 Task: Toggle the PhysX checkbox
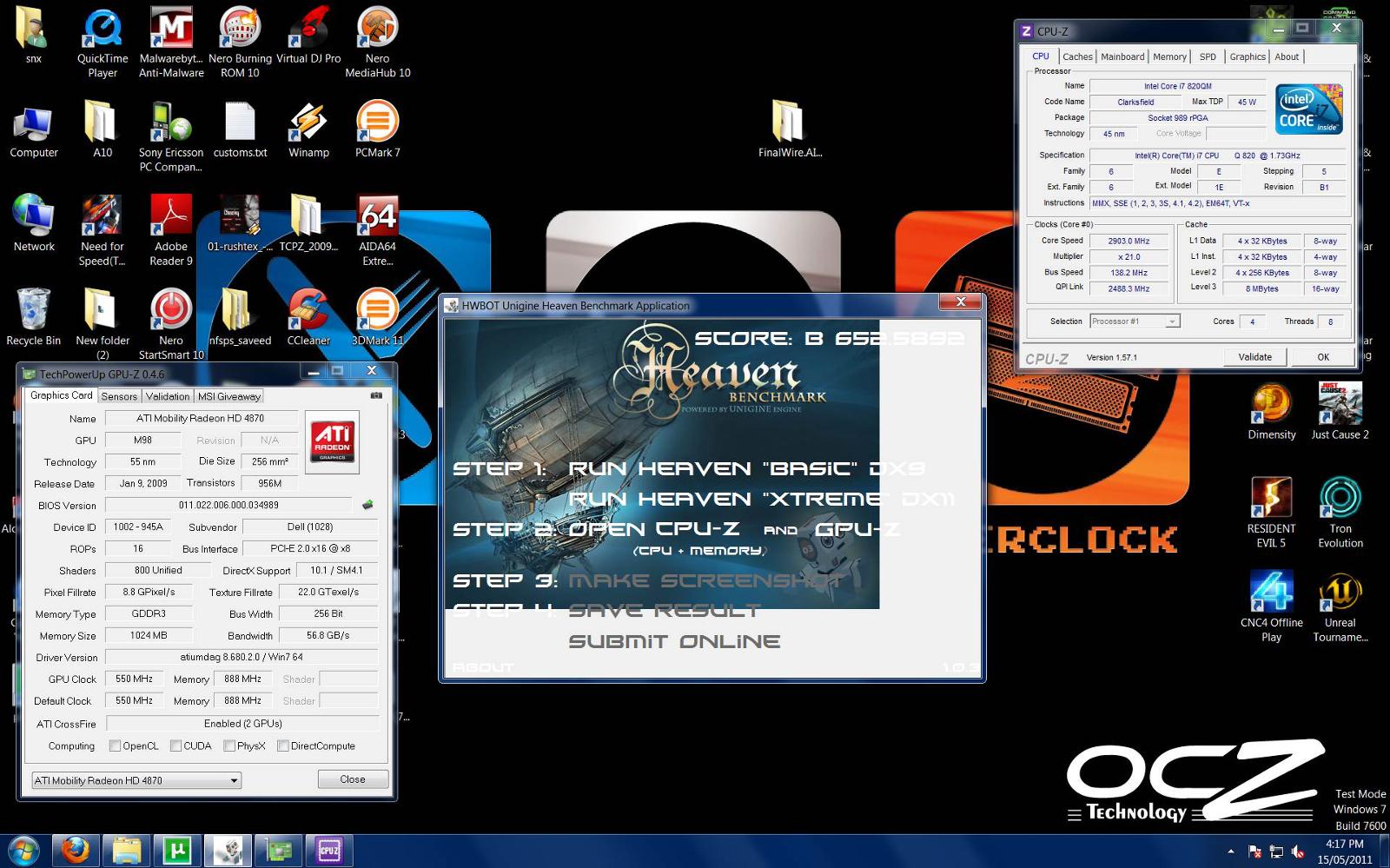[229, 745]
